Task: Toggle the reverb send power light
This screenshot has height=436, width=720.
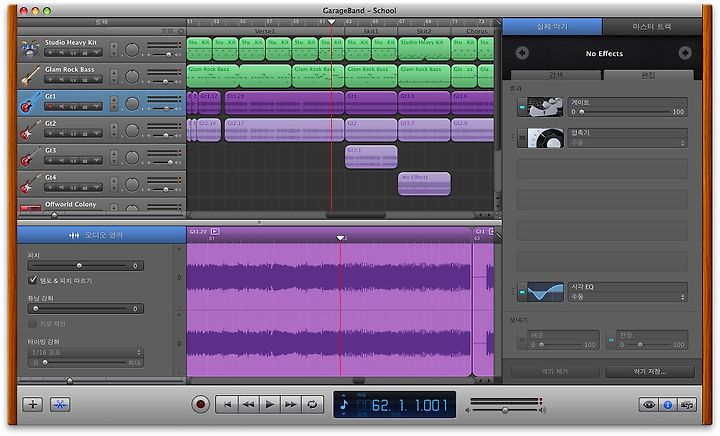Action: click(611, 340)
